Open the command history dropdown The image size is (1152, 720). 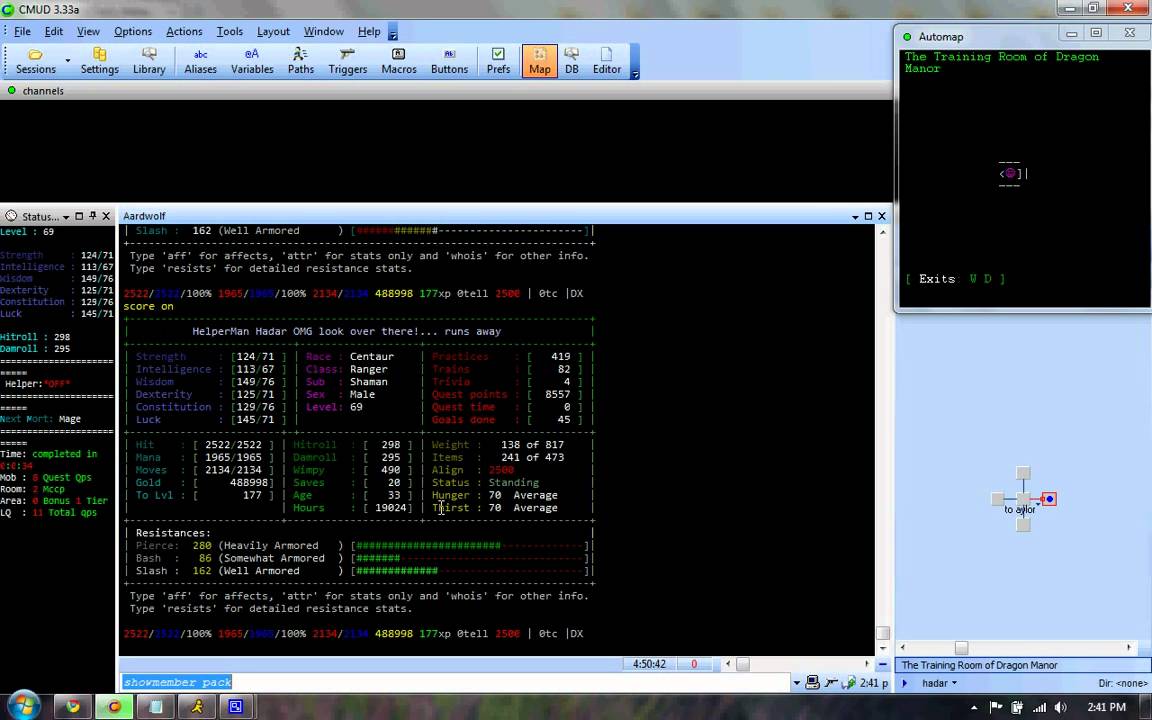click(x=796, y=683)
